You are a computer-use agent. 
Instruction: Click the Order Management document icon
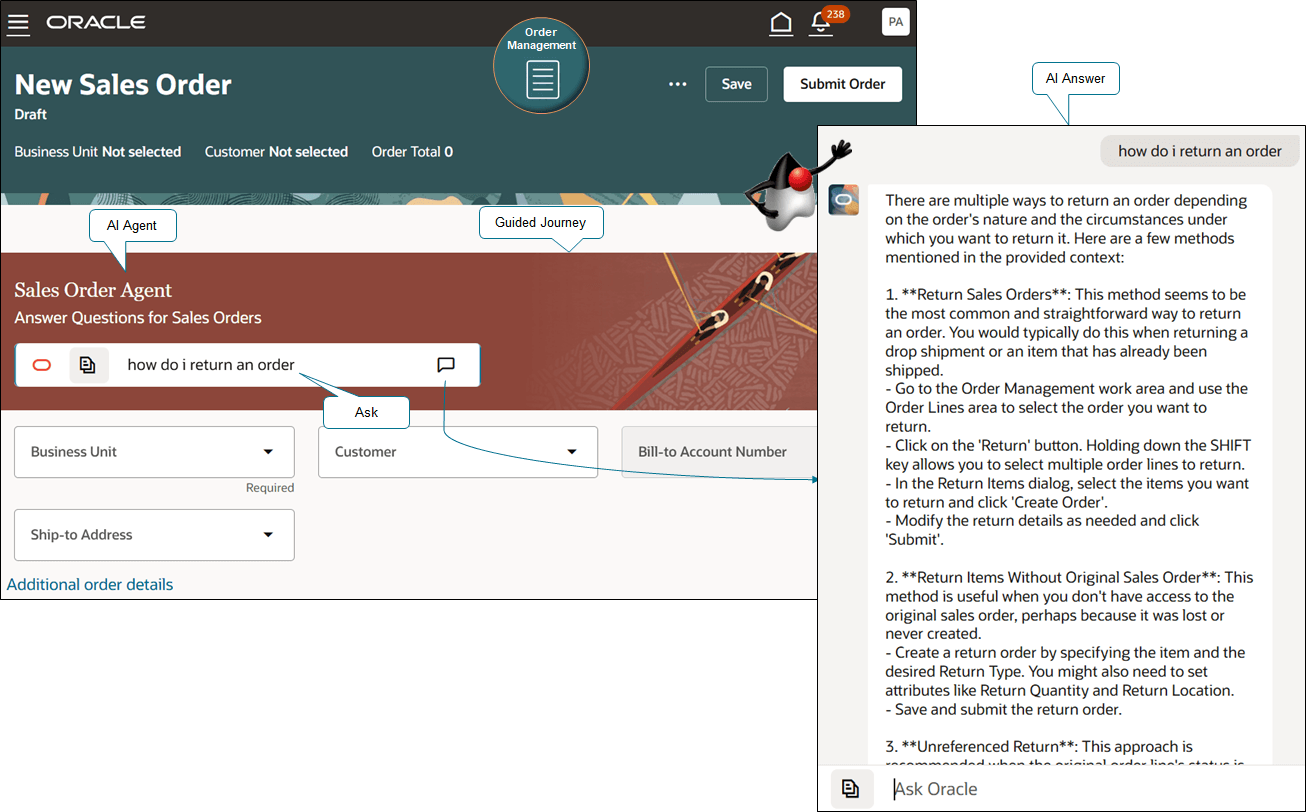[x=542, y=80]
